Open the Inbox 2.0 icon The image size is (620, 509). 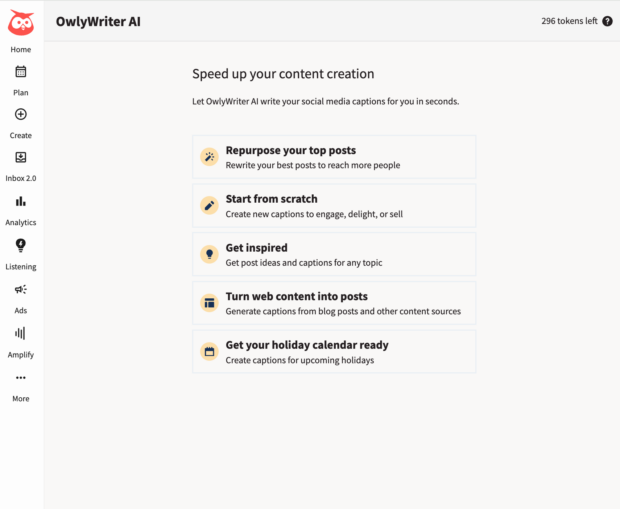click(21, 158)
